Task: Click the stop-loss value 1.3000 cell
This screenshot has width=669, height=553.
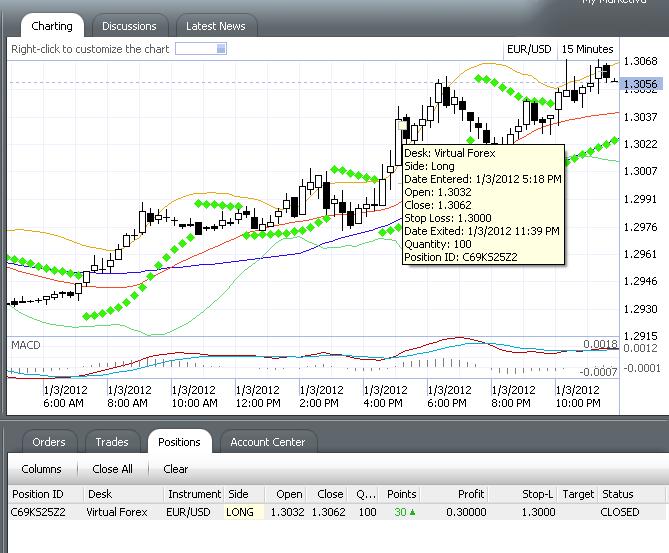Action: pyautogui.click(x=538, y=512)
